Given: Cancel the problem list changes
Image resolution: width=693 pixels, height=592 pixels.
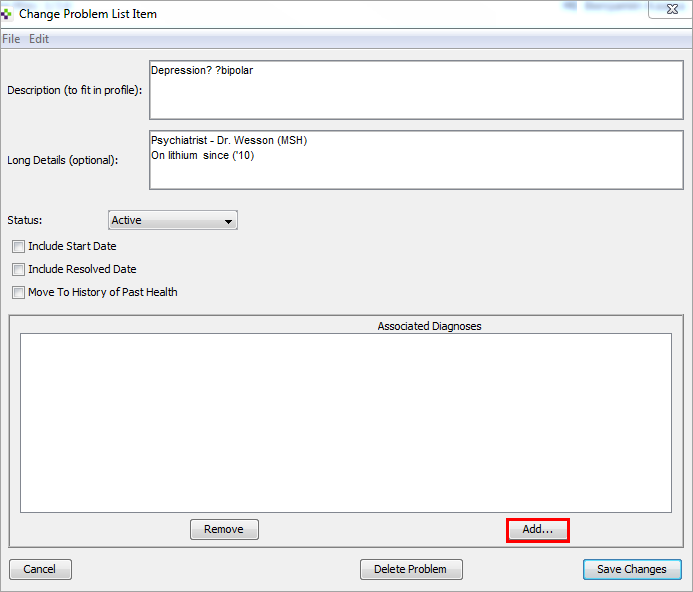Looking at the screenshot, I should tap(40, 569).
